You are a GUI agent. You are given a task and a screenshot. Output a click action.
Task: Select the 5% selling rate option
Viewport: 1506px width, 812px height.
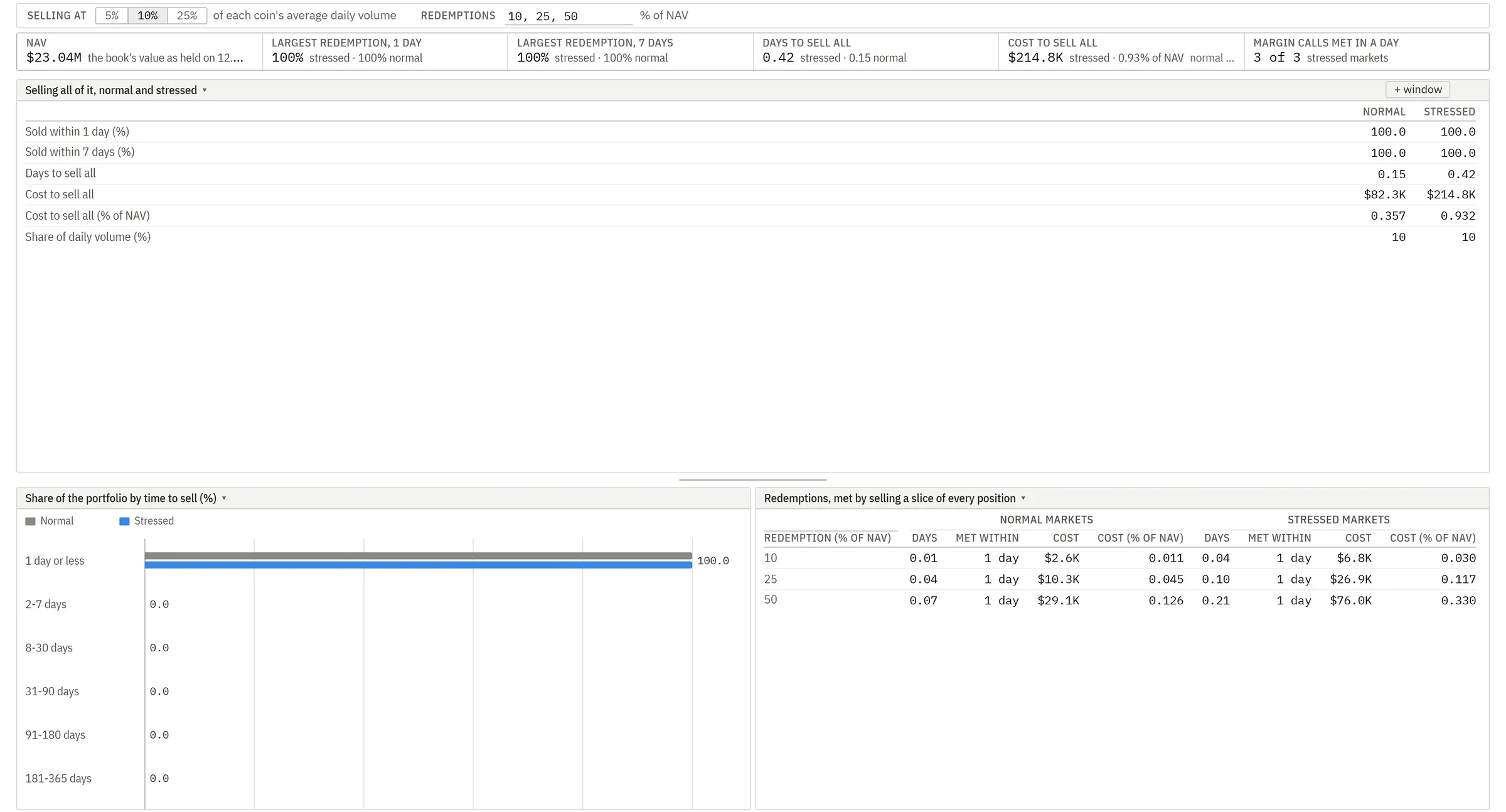click(112, 16)
